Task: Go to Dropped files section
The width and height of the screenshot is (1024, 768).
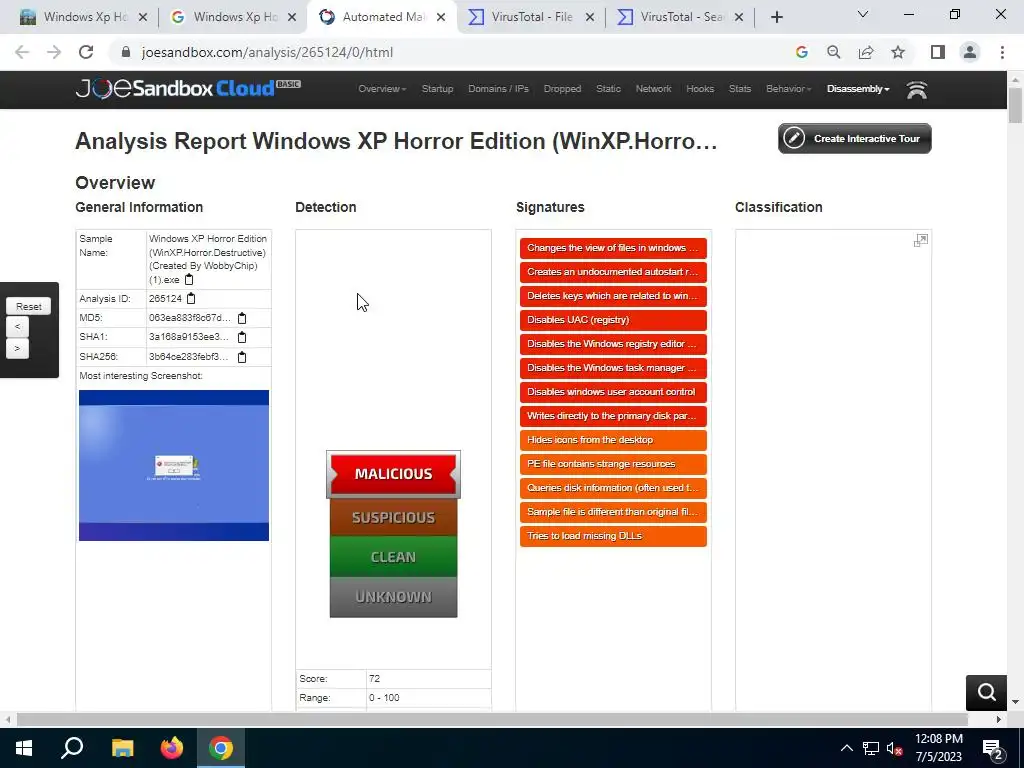Action: (x=562, y=89)
